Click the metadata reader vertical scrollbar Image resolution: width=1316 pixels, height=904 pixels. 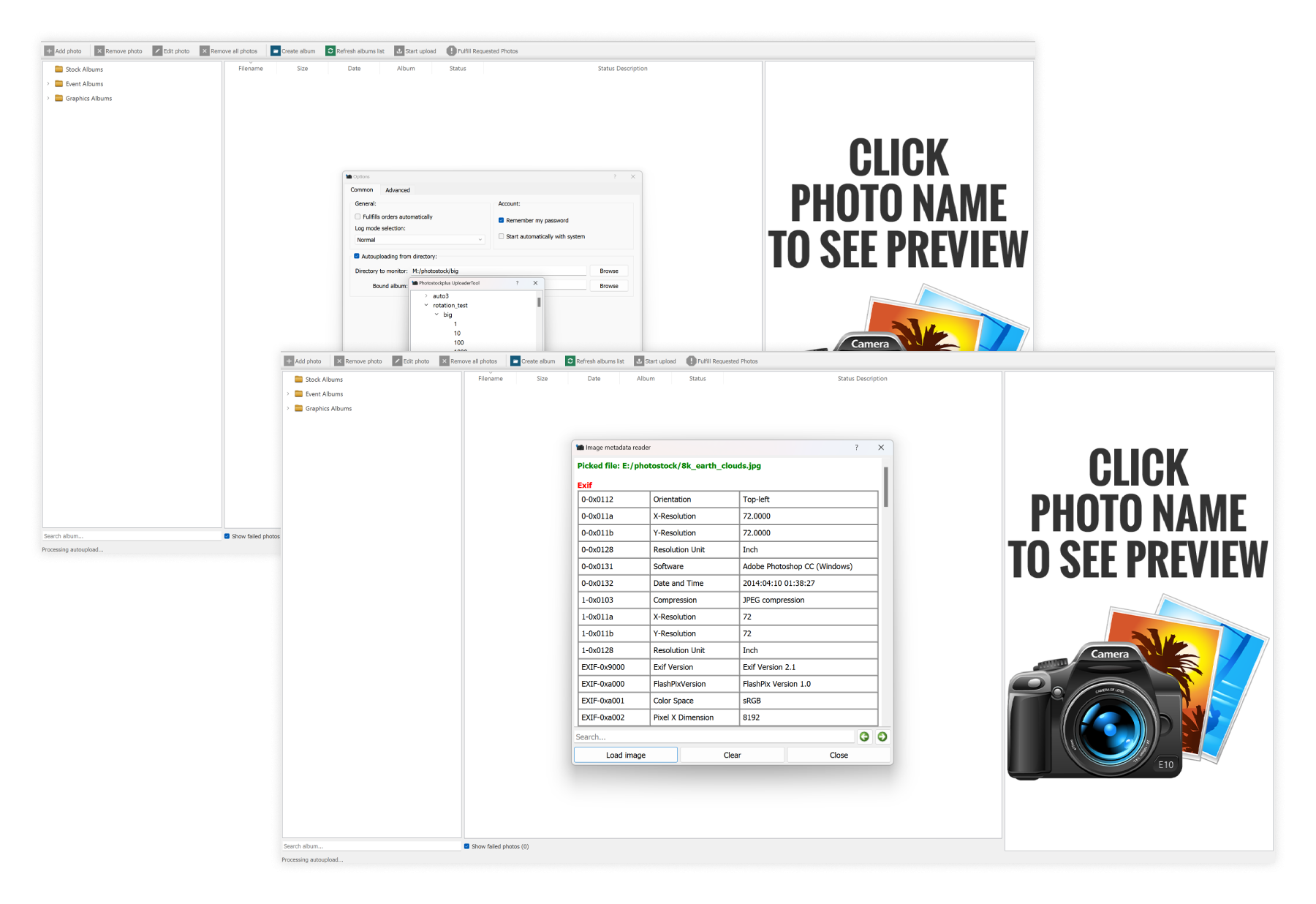pyautogui.click(x=886, y=487)
